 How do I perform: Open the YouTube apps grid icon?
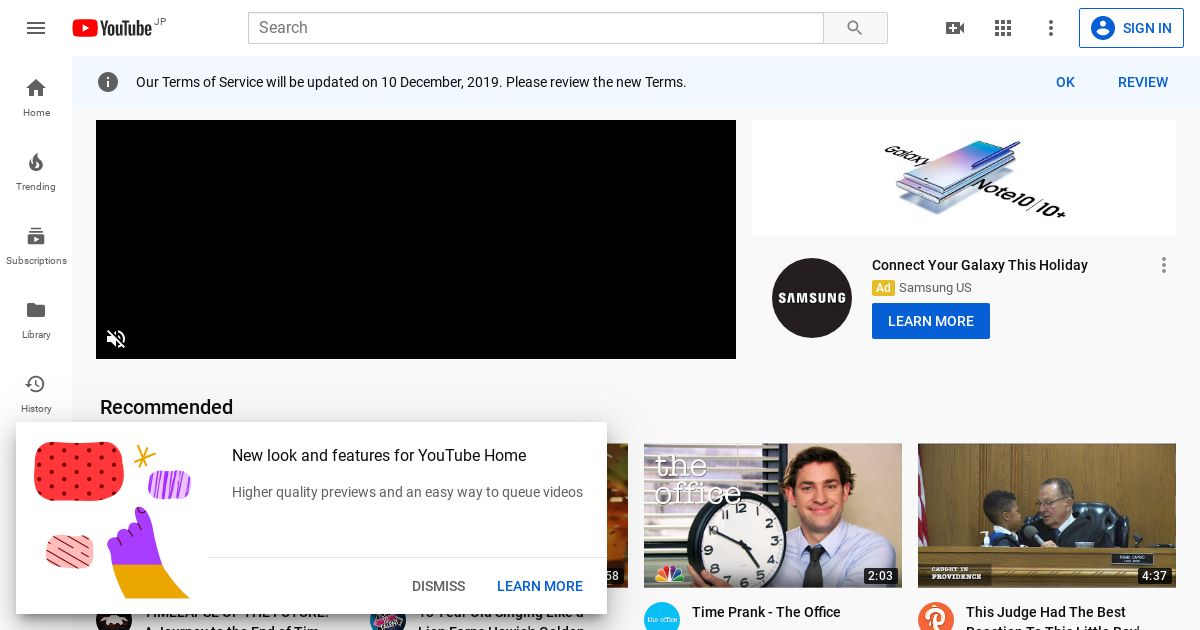(1003, 28)
